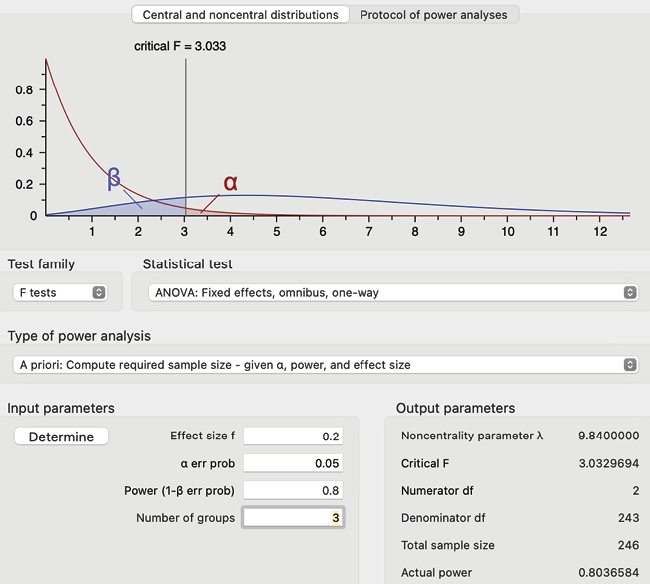Click the Number of groups field
This screenshot has width=650, height=584.
[293, 518]
